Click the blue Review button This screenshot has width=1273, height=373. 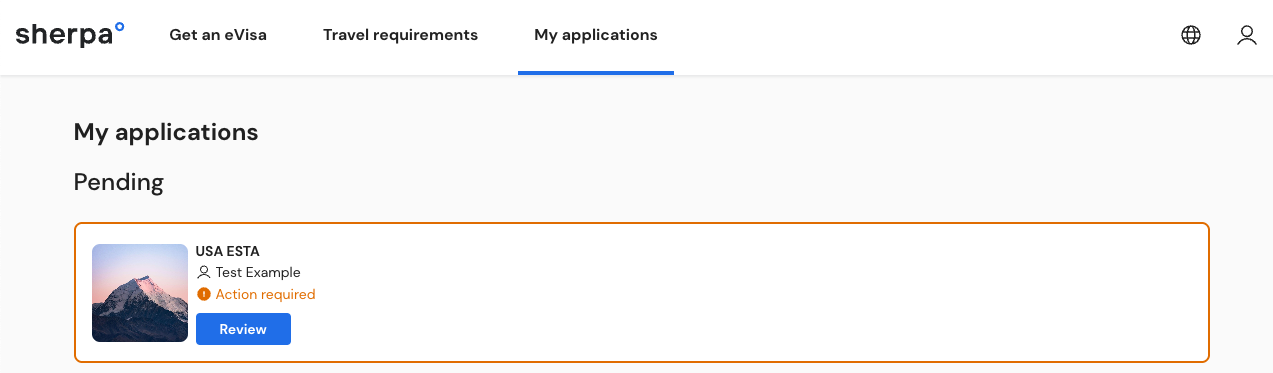(243, 329)
